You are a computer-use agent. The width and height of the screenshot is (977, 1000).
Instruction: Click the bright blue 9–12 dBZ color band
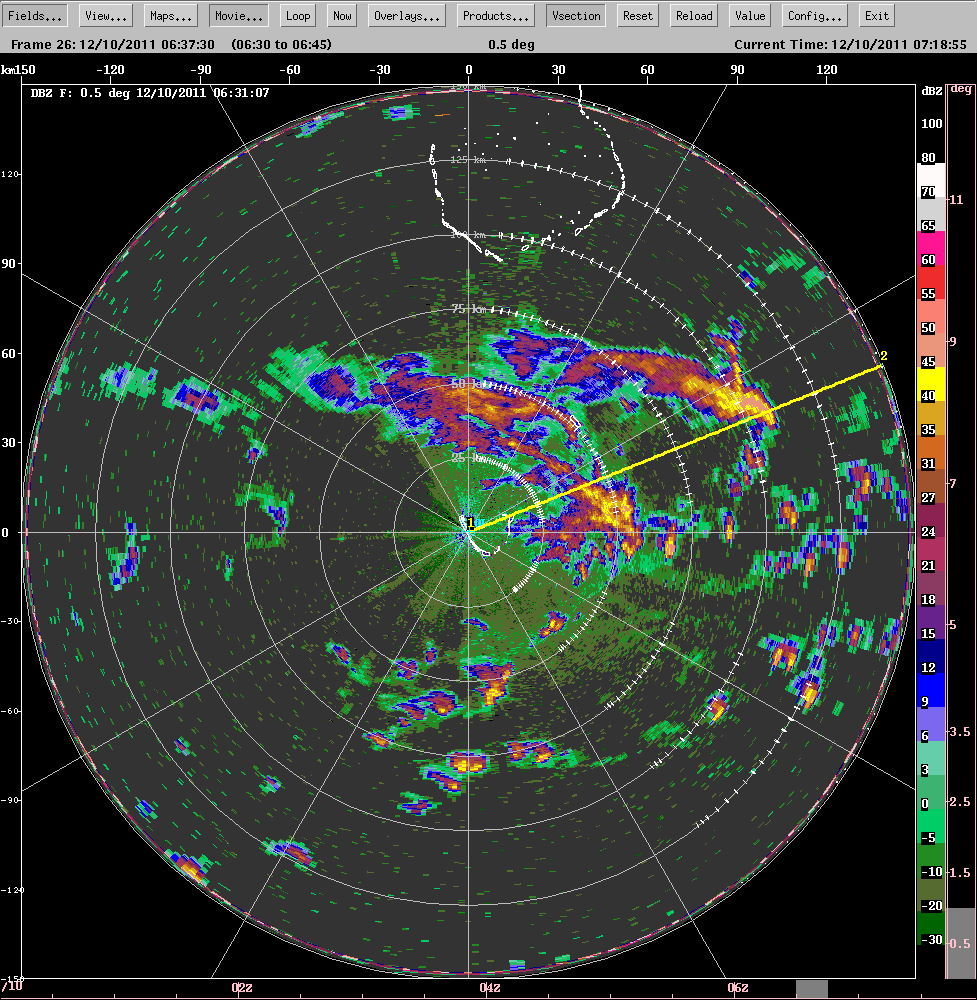tap(931, 690)
